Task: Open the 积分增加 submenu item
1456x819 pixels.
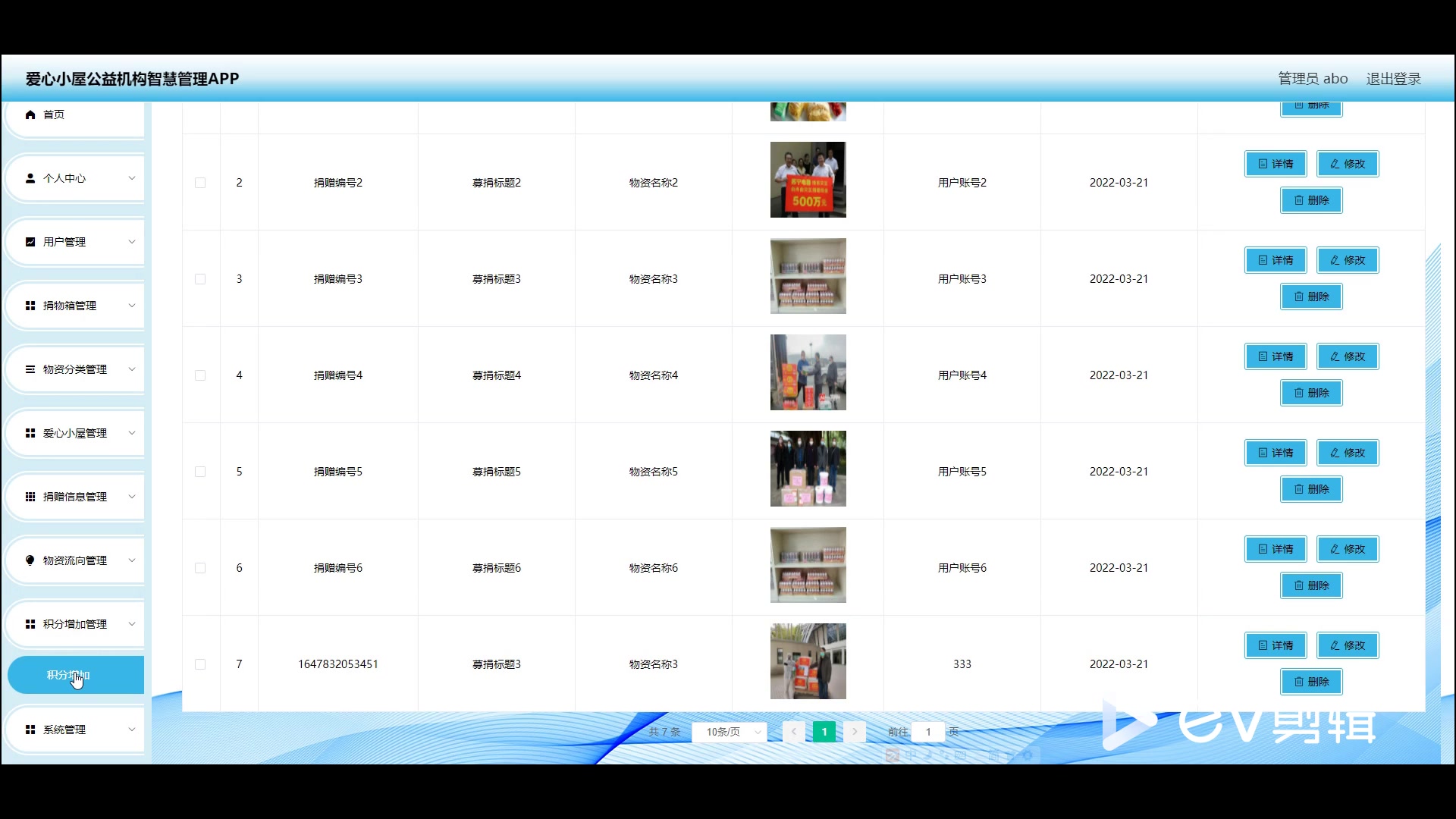Action: point(76,675)
